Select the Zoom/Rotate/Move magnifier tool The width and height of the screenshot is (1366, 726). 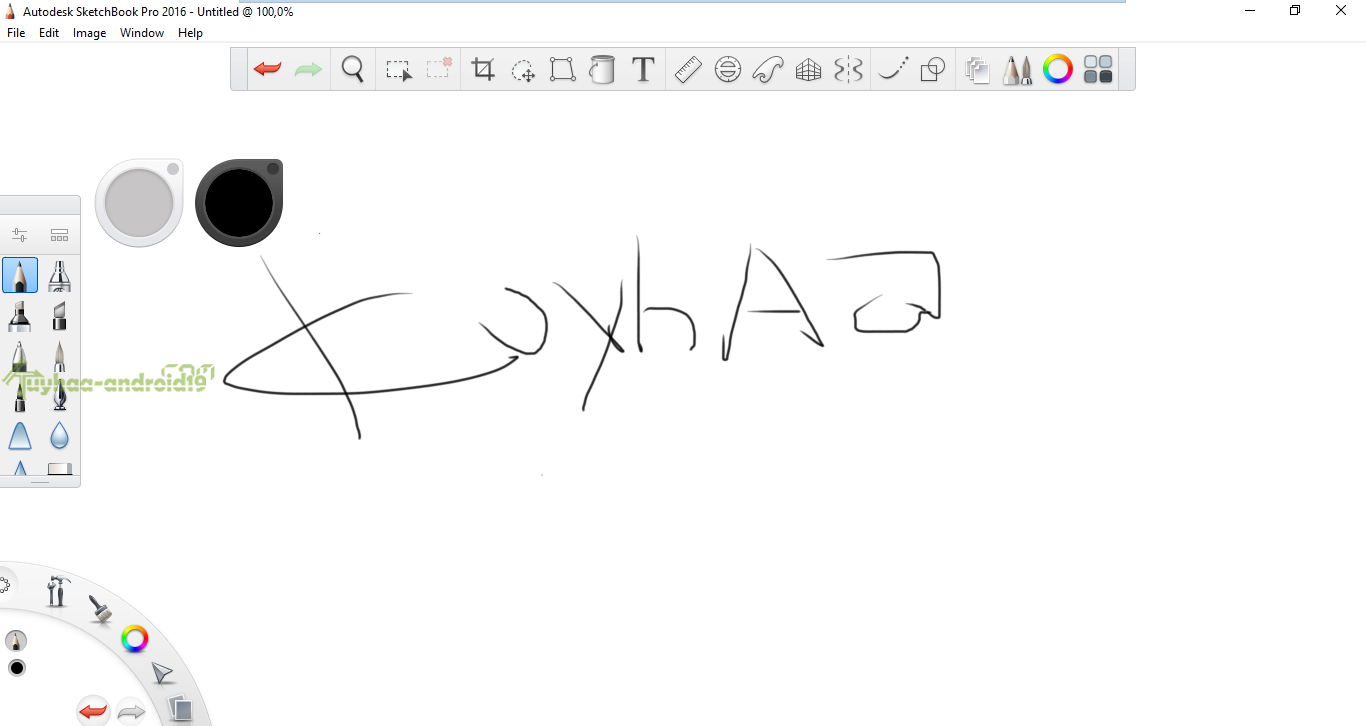(x=352, y=69)
